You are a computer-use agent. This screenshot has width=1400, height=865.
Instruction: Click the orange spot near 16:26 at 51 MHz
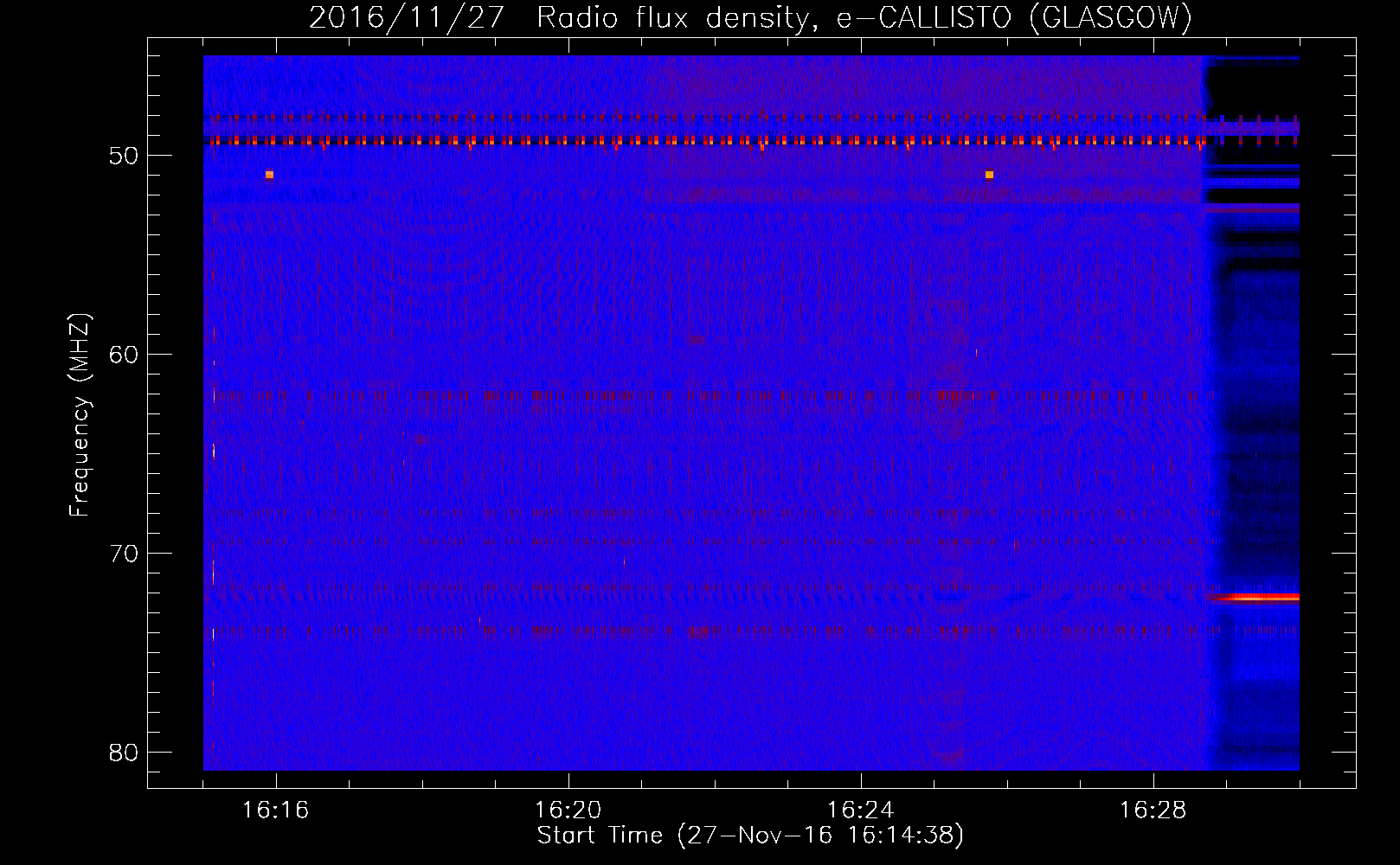pyautogui.click(x=989, y=175)
